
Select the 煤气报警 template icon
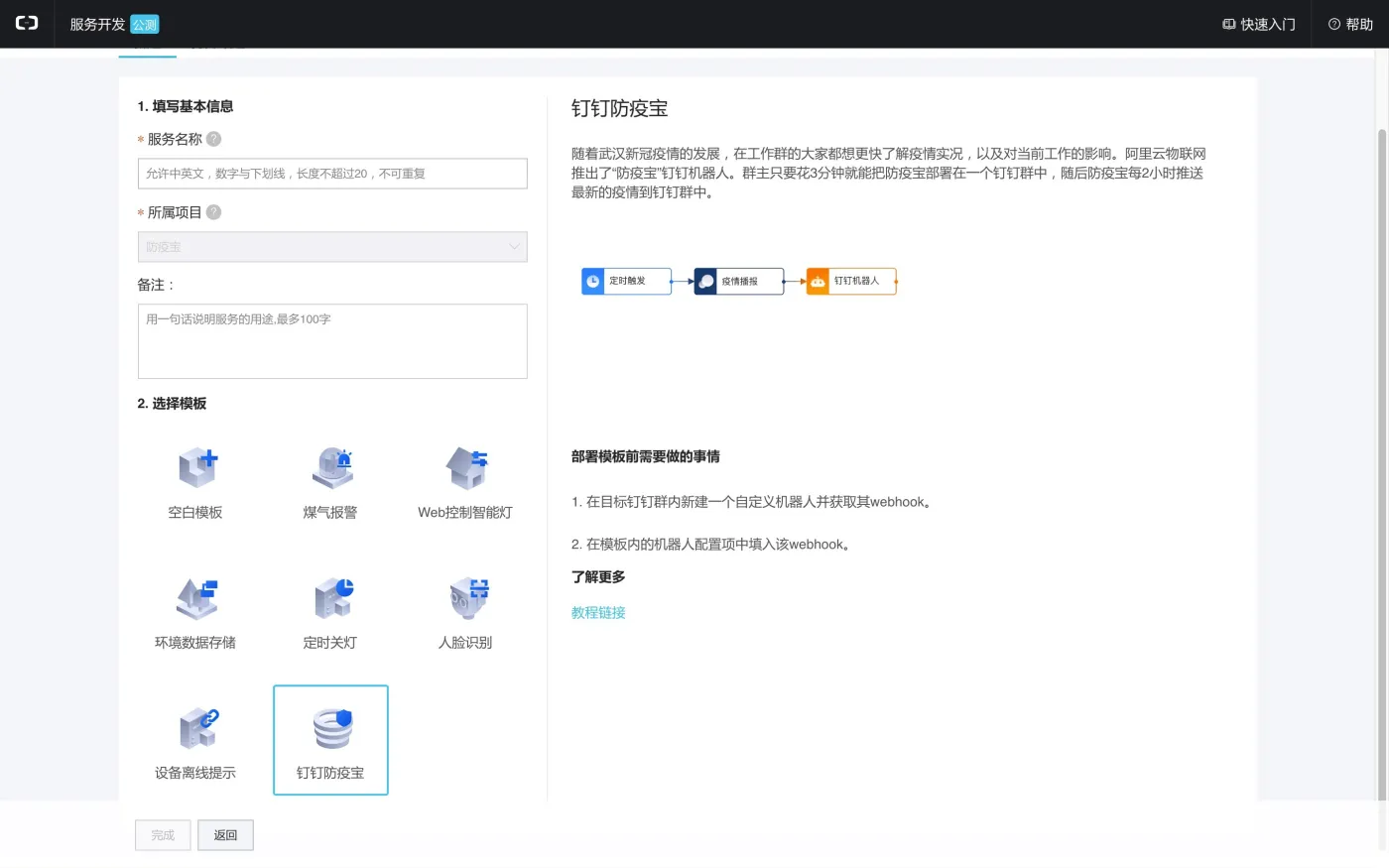[331, 467]
